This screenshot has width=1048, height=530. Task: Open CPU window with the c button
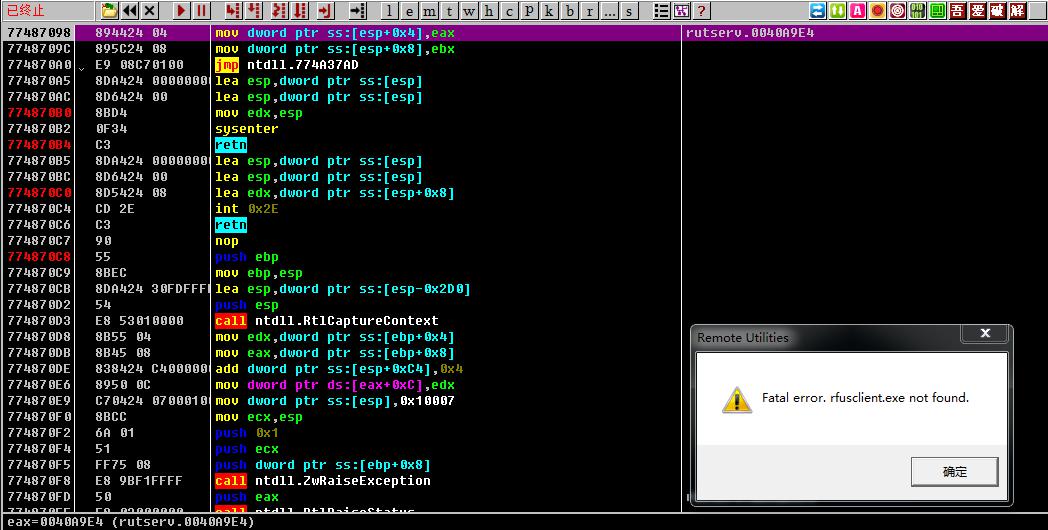click(510, 11)
